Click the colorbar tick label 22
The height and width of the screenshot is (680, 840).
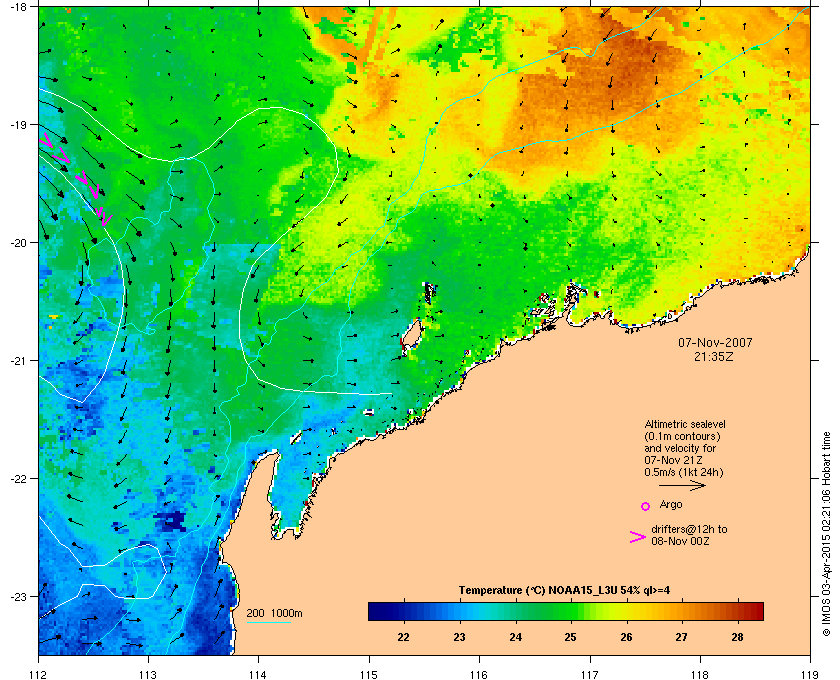click(403, 637)
